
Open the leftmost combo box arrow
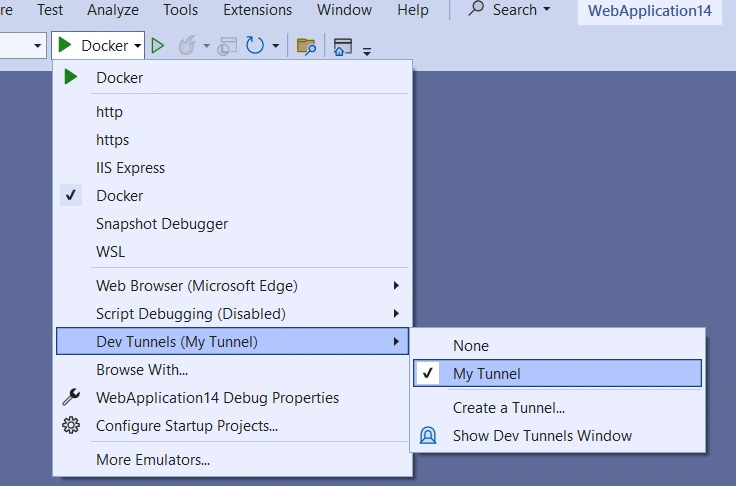click(x=37, y=46)
